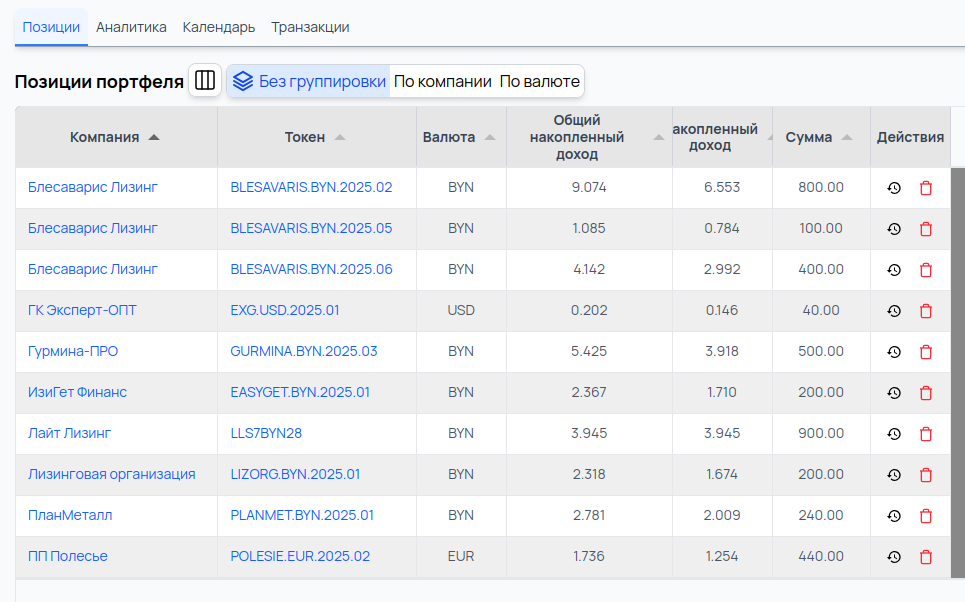Open the 'Транзакции' tab

pyautogui.click(x=310, y=27)
